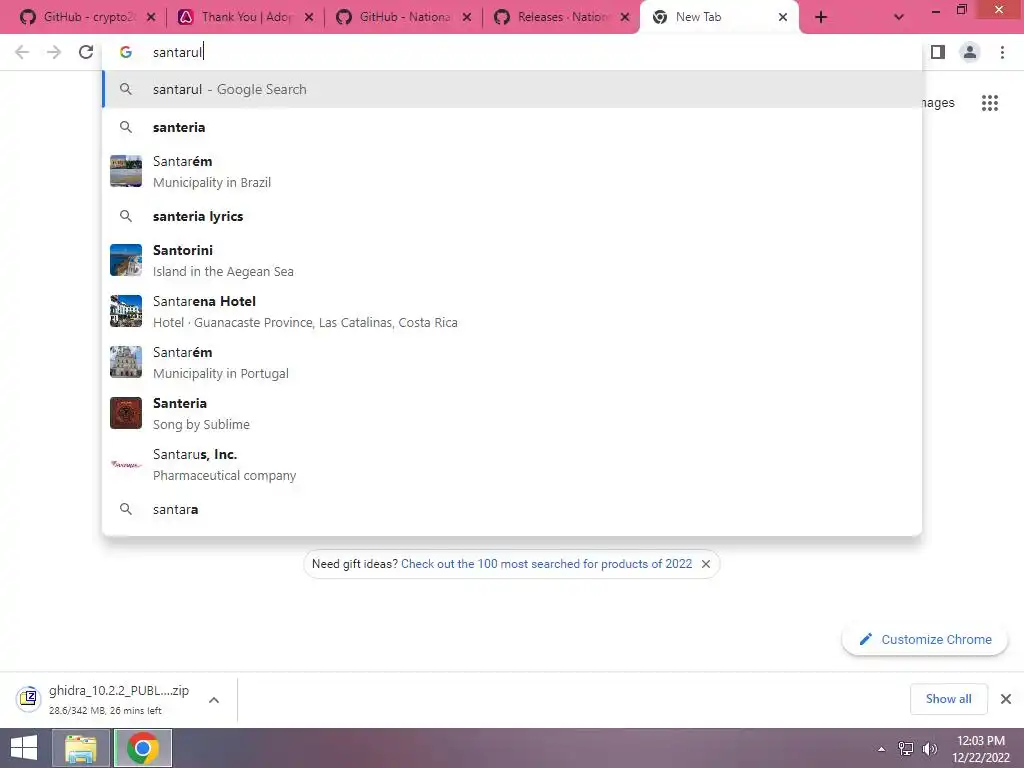Image resolution: width=1024 pixels, height=768 pixels.
Task: Click network tray icon
Action: (906, 749)
